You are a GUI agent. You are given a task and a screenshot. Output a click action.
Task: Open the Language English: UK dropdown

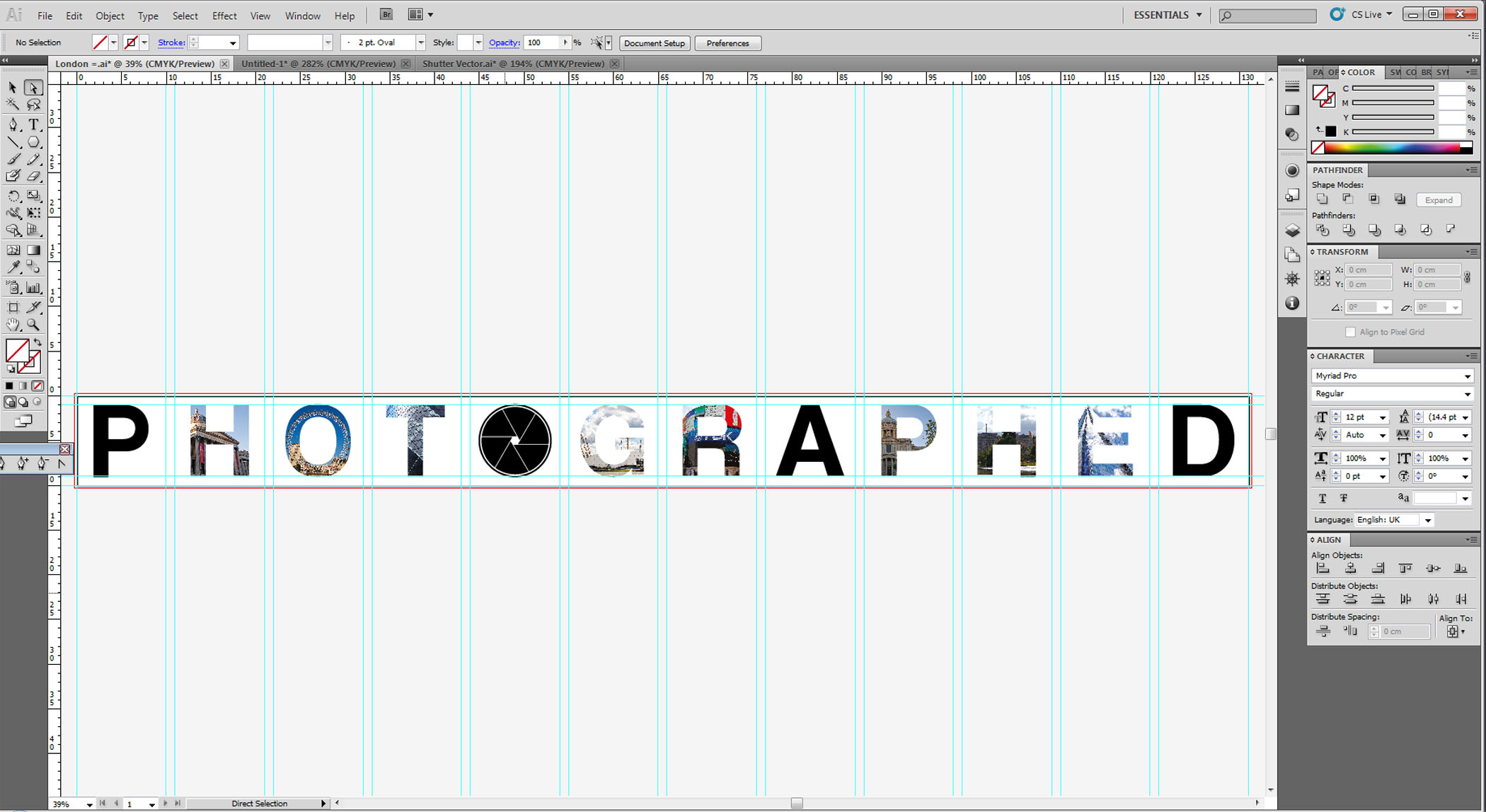[x=1428, y=520]
